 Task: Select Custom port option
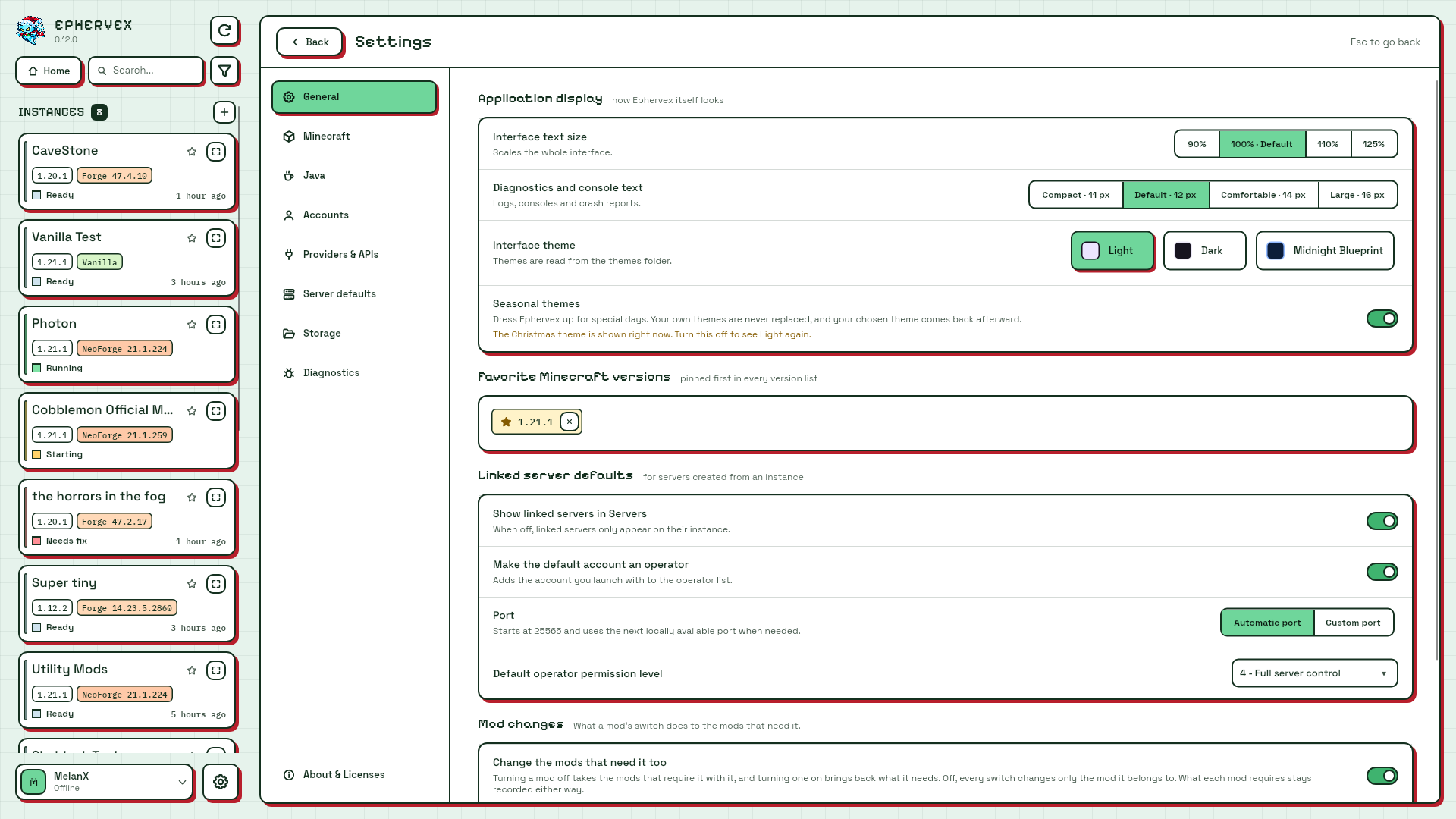tap(1353, 623)
